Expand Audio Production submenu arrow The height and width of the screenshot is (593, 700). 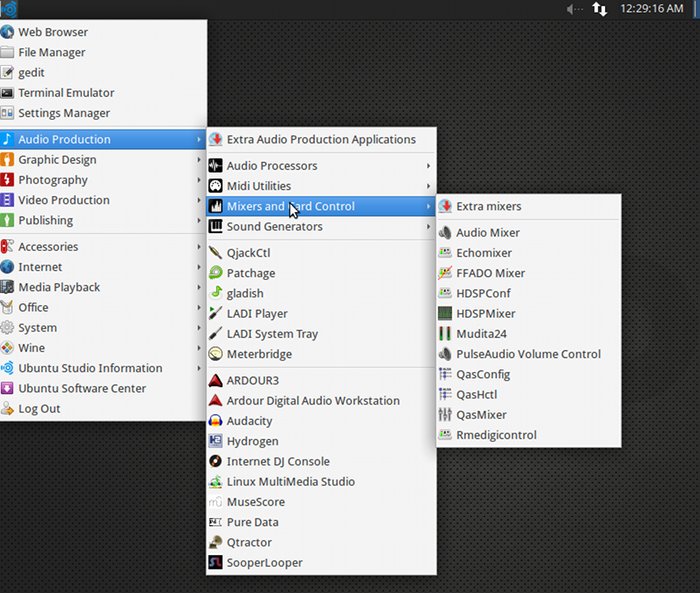point(199,139)
